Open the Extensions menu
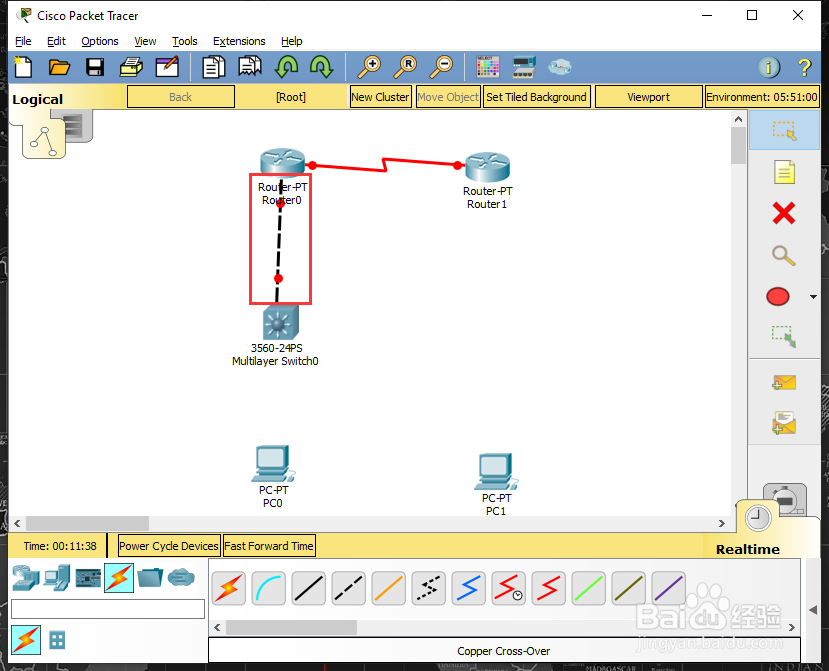 pyautogui.click(x=239, y=41)
